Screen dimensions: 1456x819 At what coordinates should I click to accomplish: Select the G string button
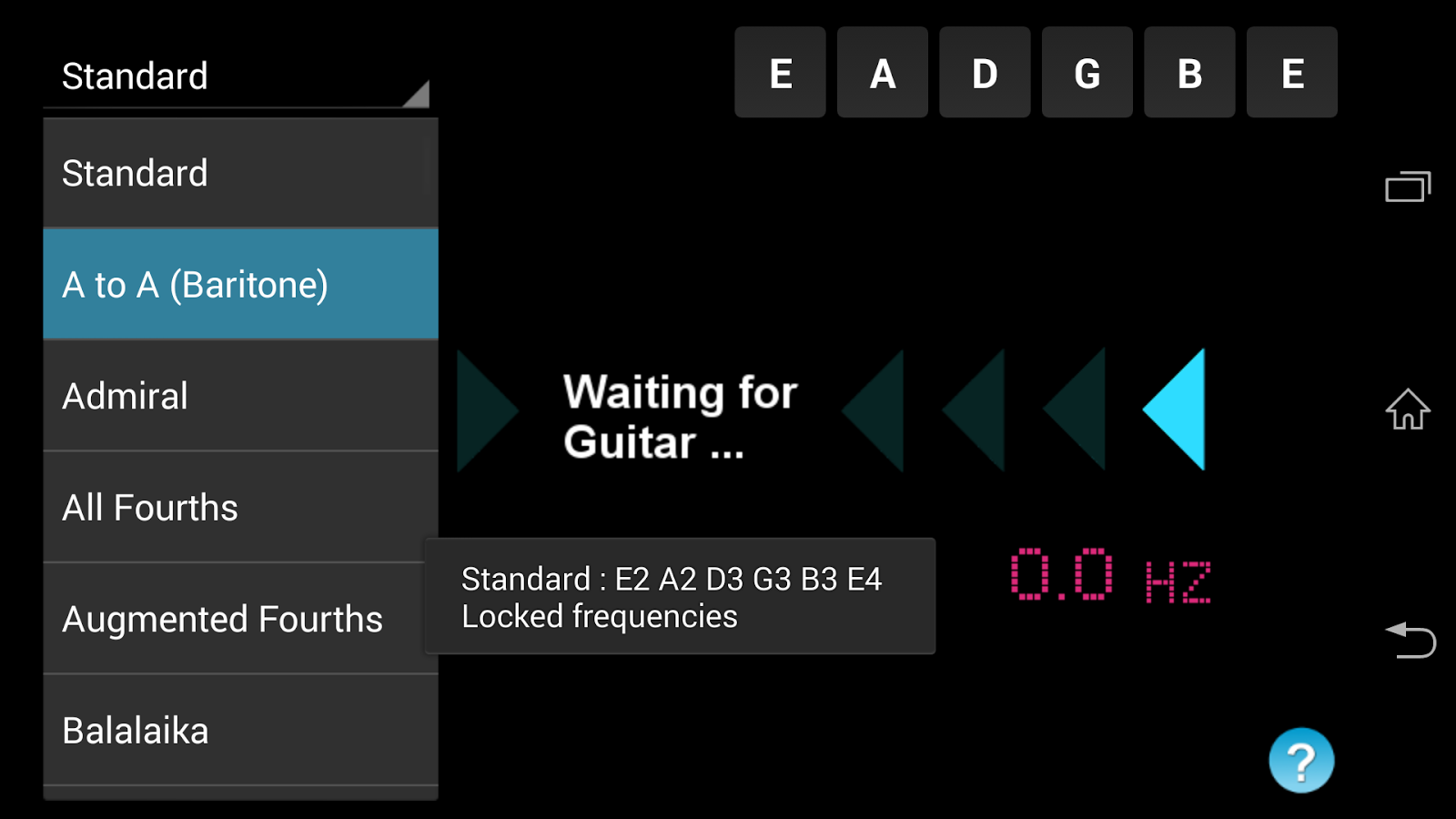tap(1086, 73)
